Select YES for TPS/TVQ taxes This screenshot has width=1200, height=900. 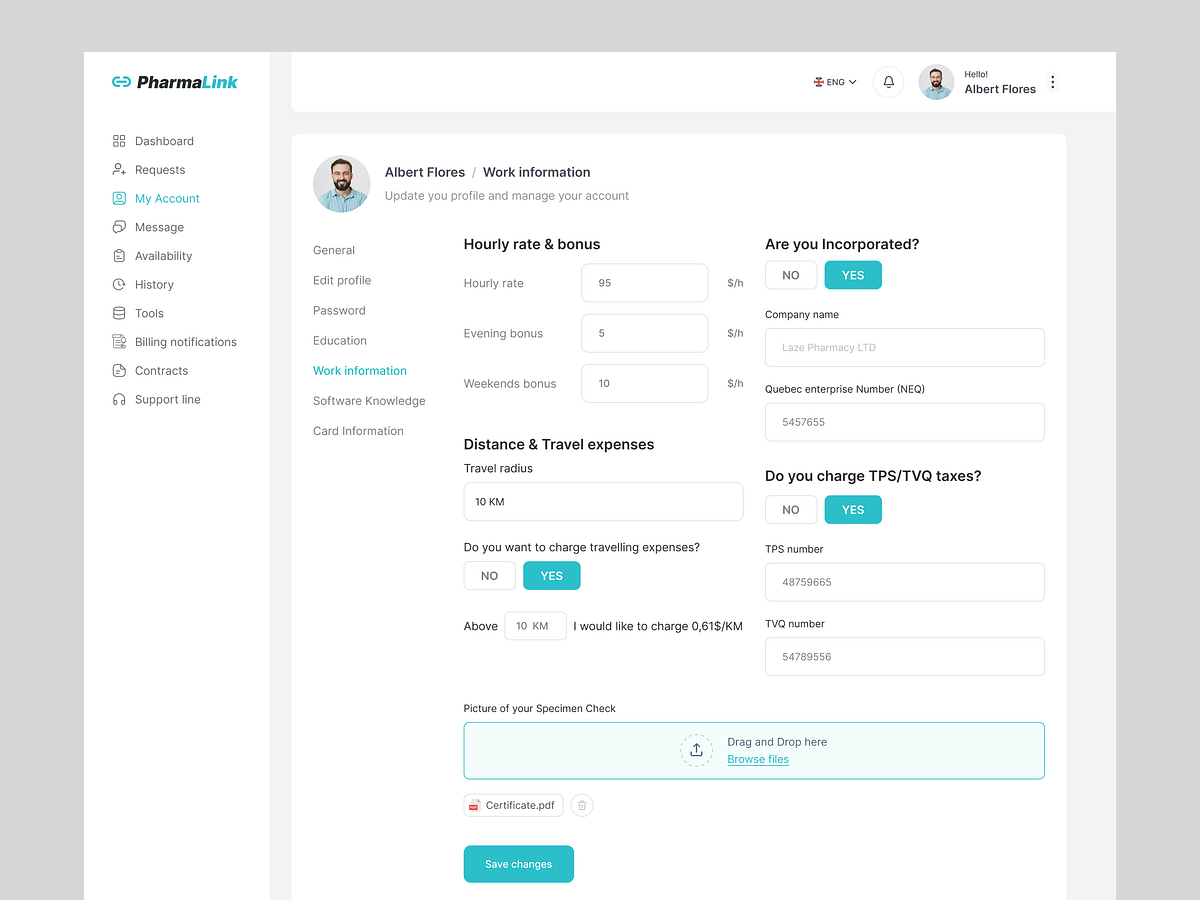(853, 510)
